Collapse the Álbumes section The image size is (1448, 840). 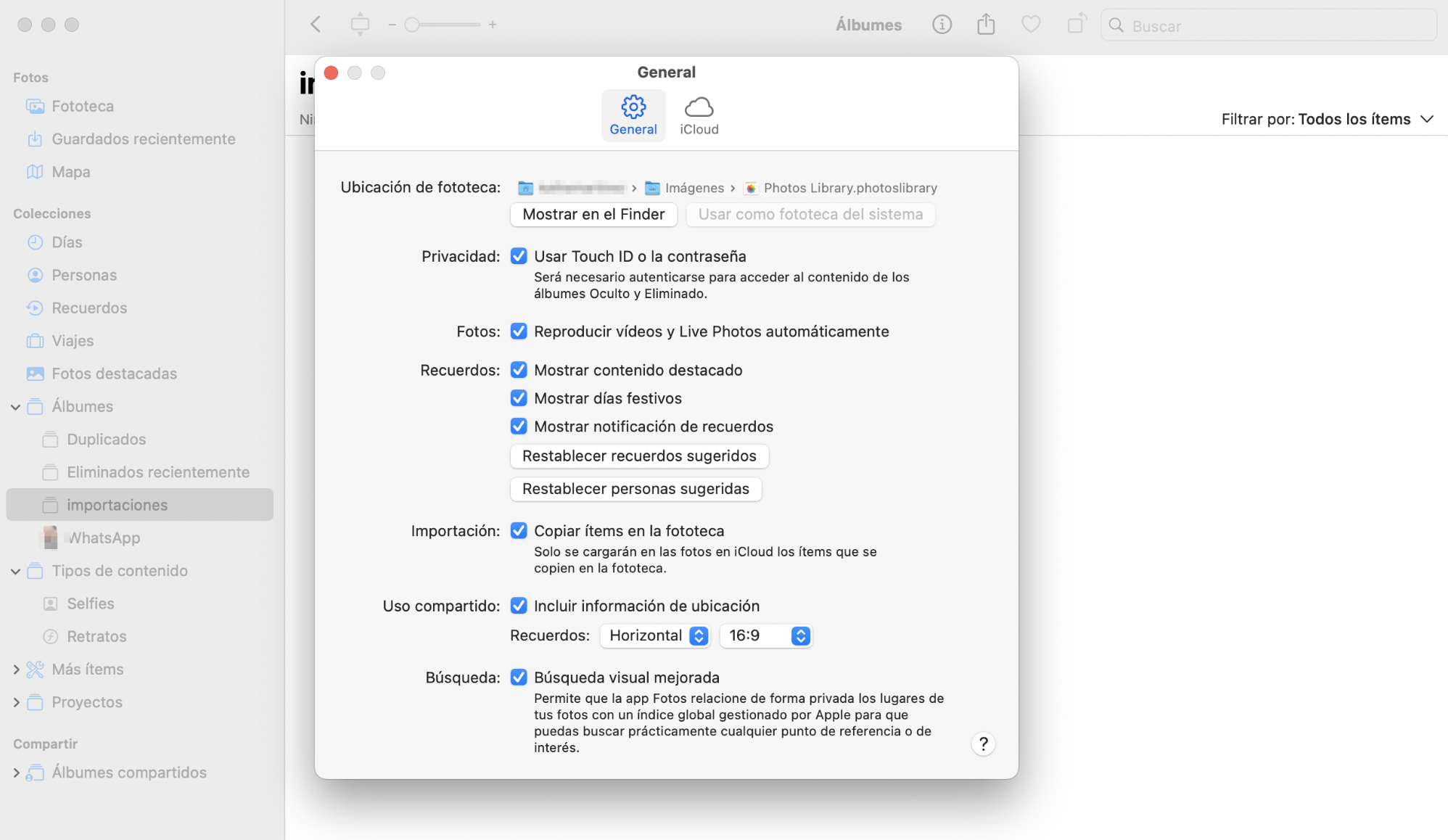[15, 406]
